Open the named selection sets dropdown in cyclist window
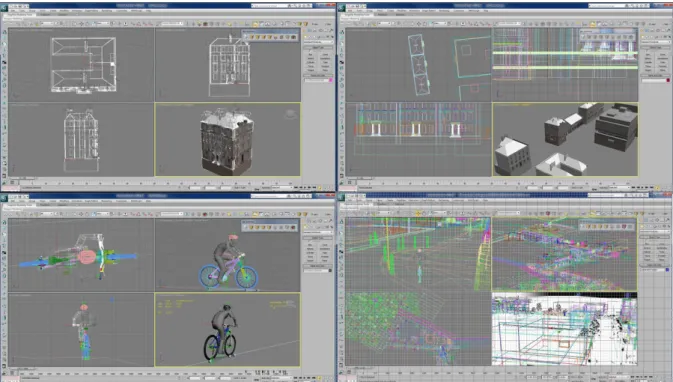Image resolution: width=673 pixels, height=382 pixels. click(x=172, y=214)
